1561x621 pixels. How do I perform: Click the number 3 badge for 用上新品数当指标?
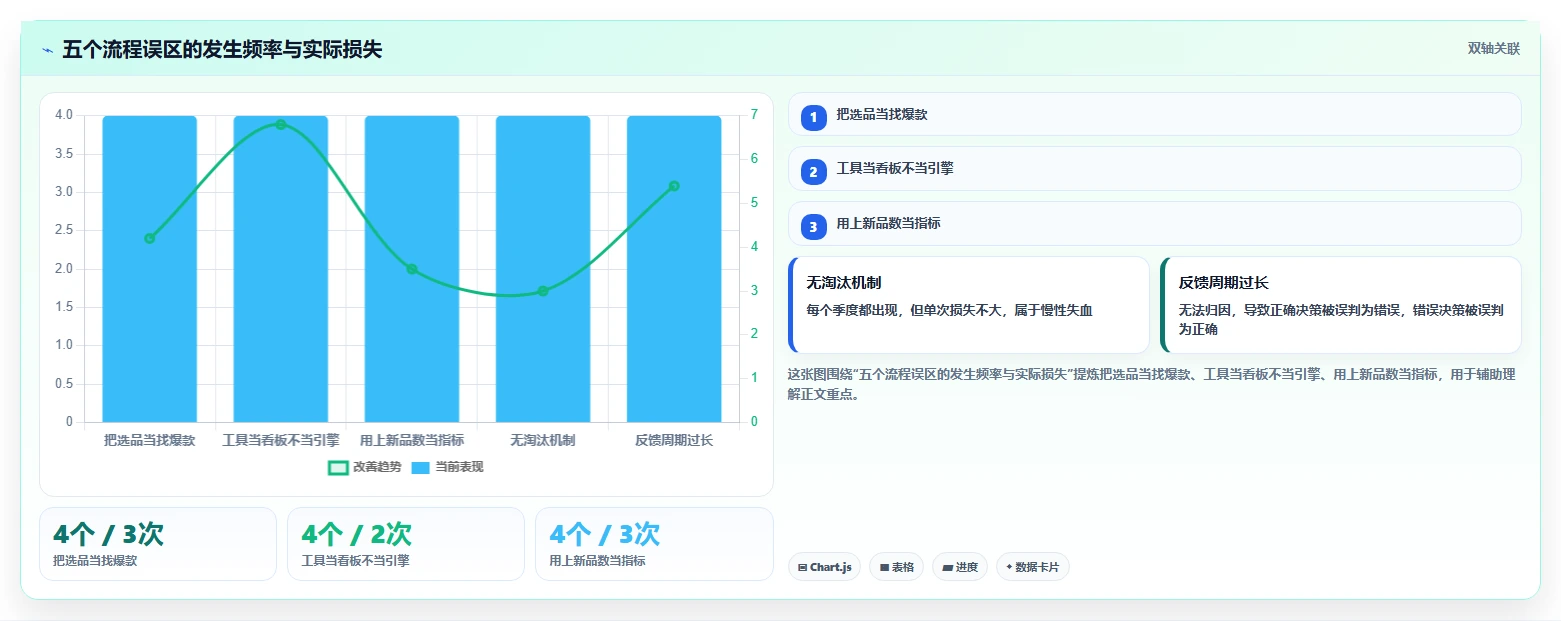pyautogui.click(x=813, y=226)
